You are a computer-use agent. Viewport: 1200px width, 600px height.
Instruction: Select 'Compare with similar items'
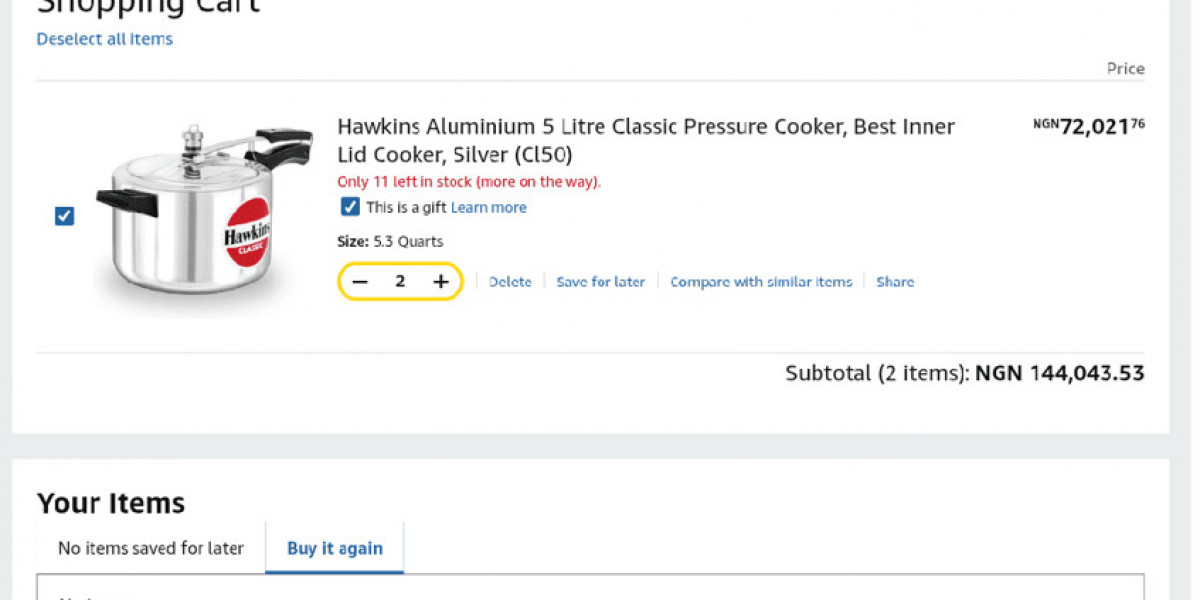point(761,282)
